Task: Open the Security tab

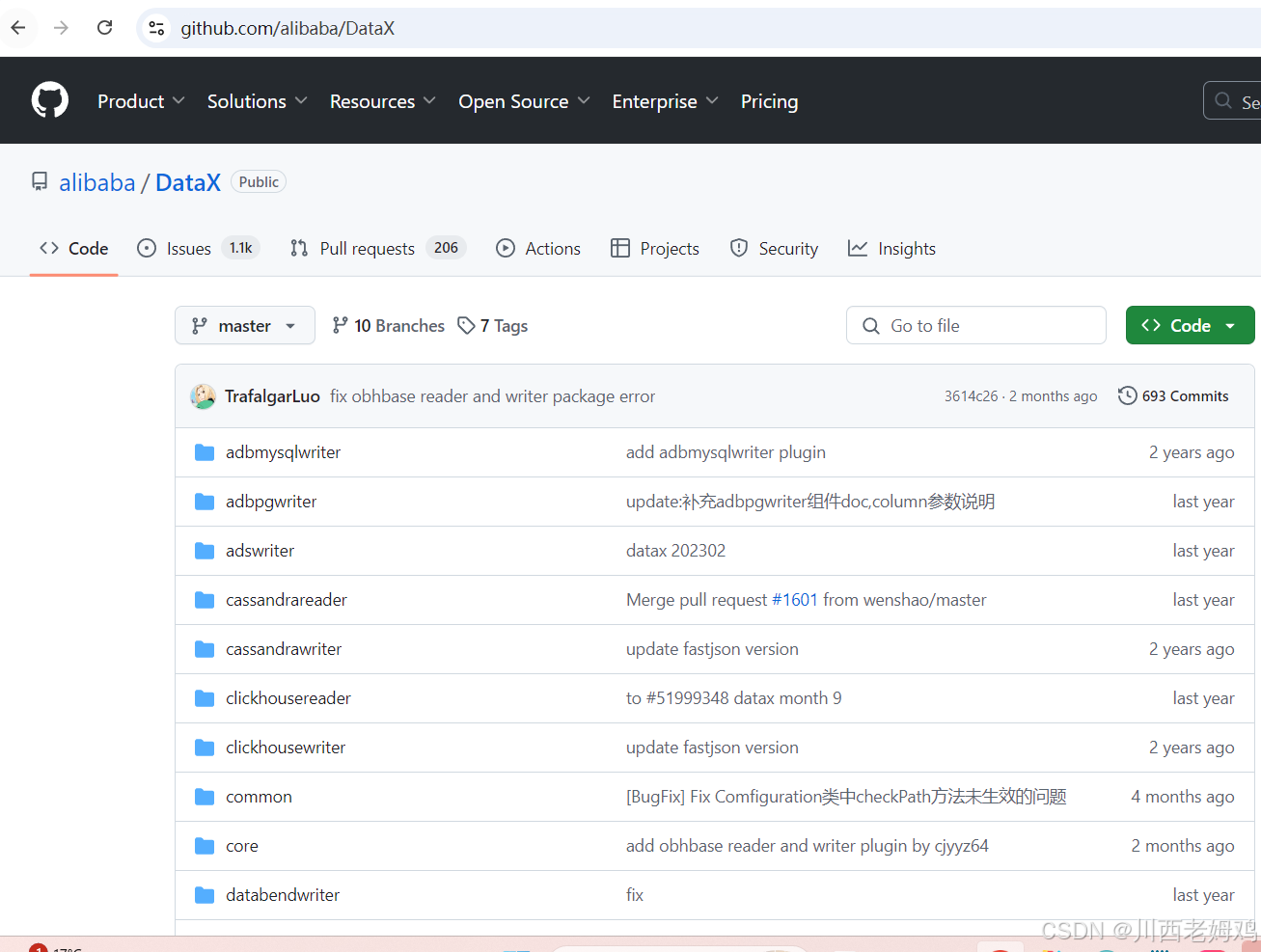Action: pos(774,248)
